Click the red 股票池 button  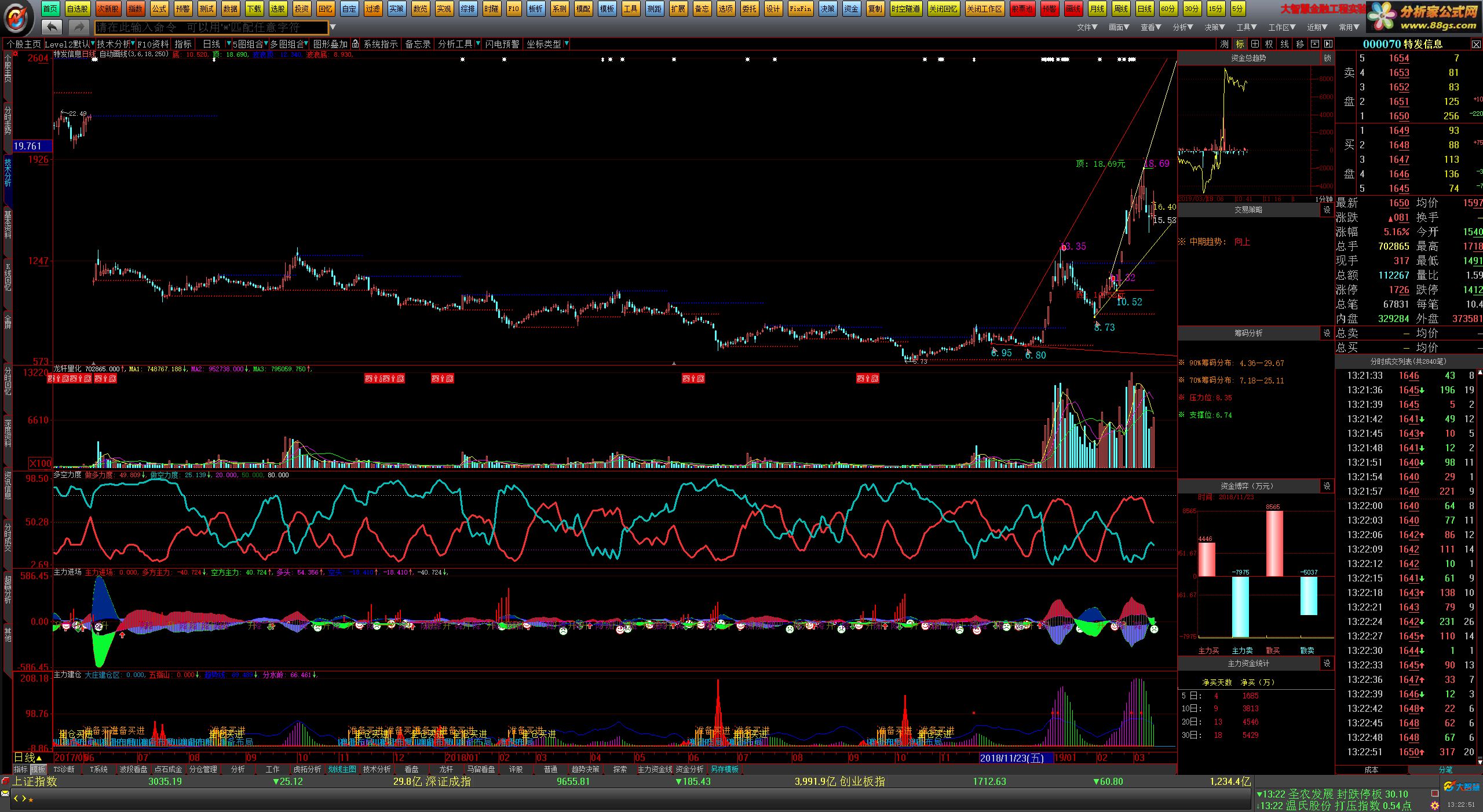pyautogui.click(x=1022, y=9)
